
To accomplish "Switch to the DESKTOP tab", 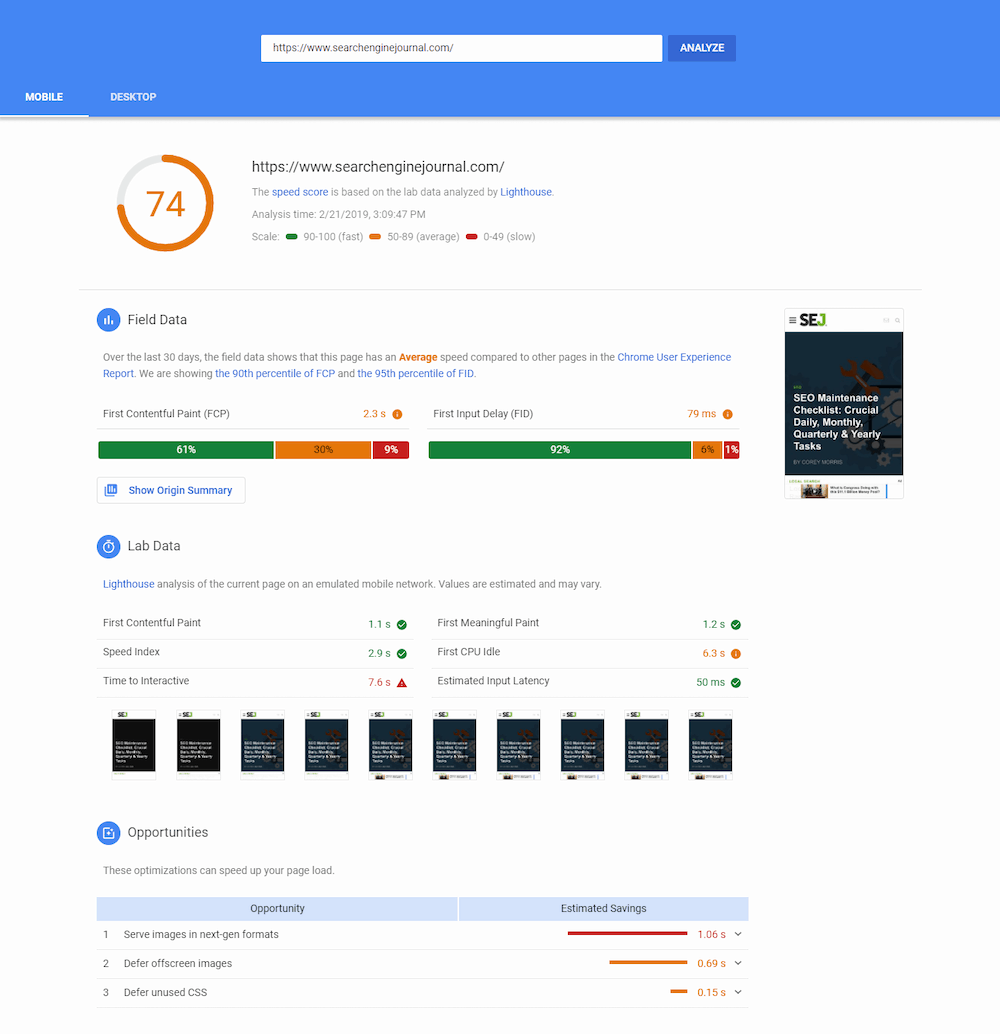I will (x=133, y=97).
